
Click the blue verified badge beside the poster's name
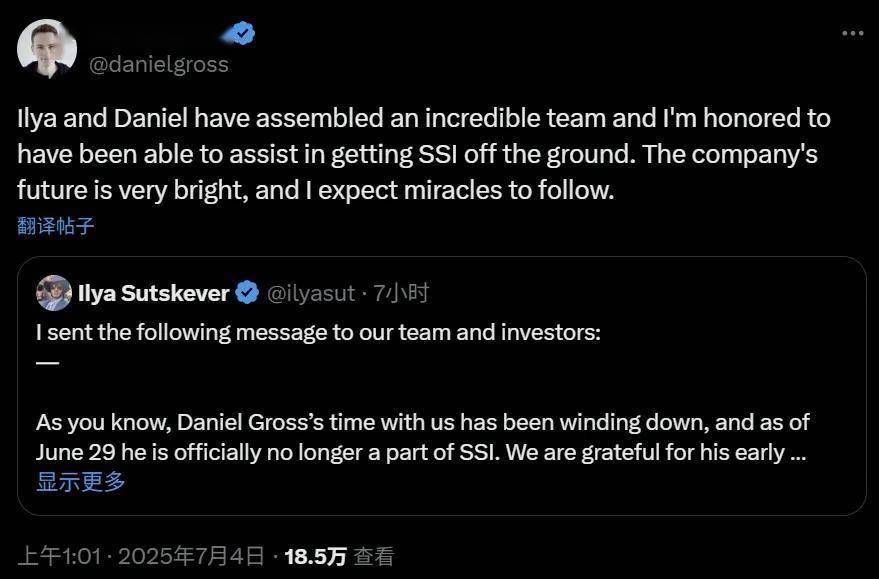point(241,33)
